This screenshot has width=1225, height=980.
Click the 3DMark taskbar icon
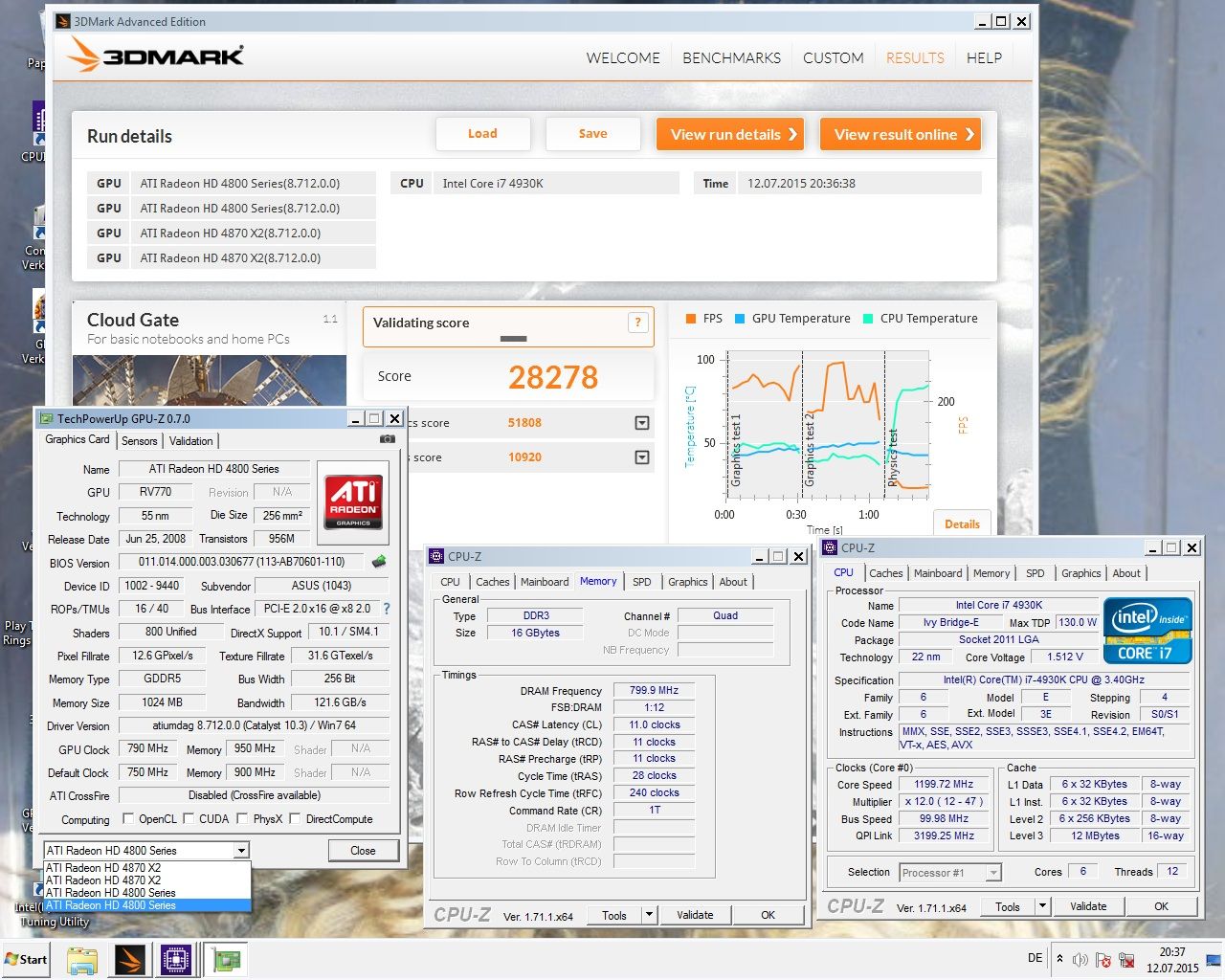pyautogui.click(x=129, y=959)
